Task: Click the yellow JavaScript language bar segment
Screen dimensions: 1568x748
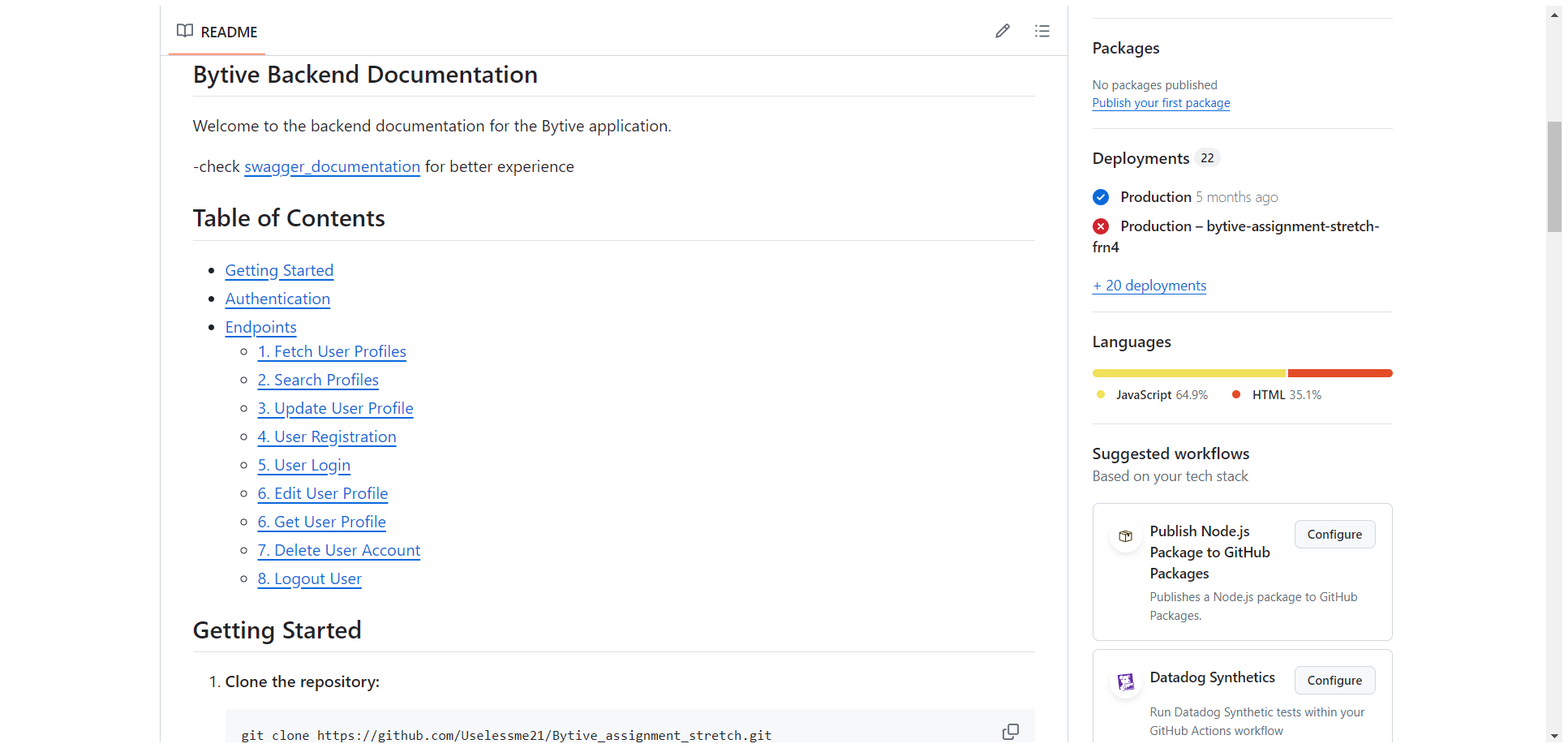Action: coord(1188,373)
